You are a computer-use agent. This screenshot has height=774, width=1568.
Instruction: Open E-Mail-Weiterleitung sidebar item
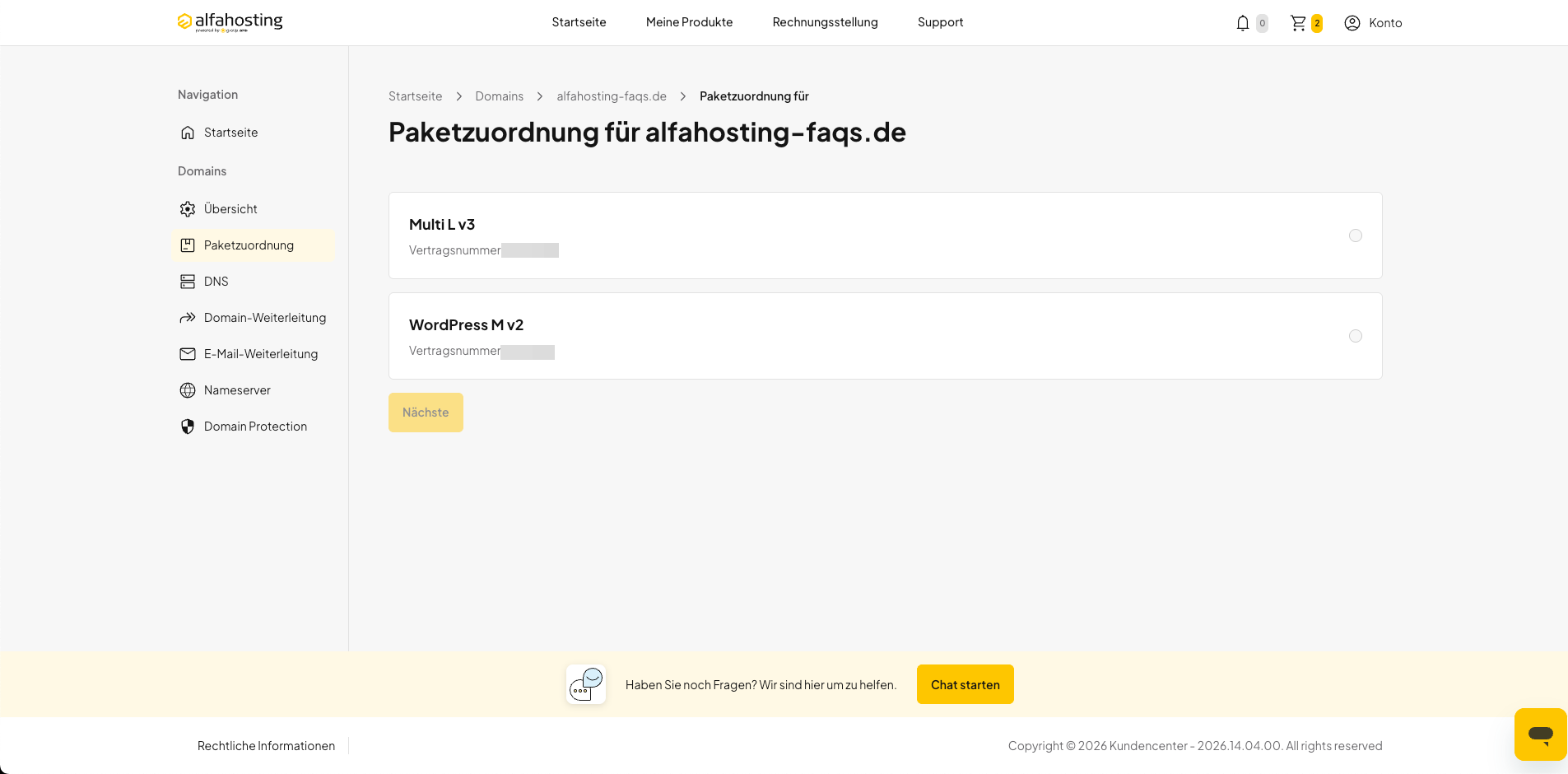pos(254,354)
